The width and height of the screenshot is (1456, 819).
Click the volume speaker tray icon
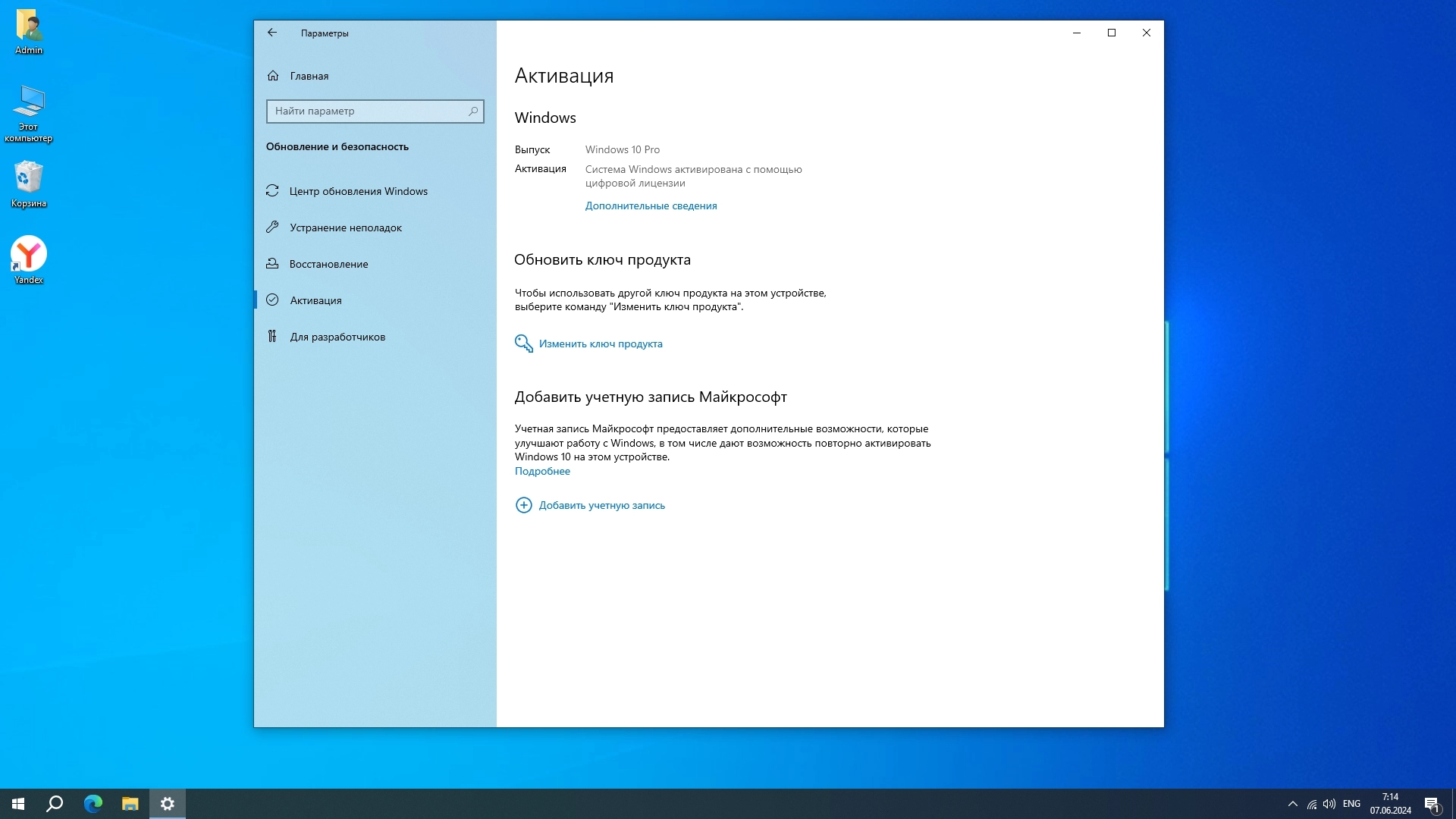click(x=1329, y=804)
